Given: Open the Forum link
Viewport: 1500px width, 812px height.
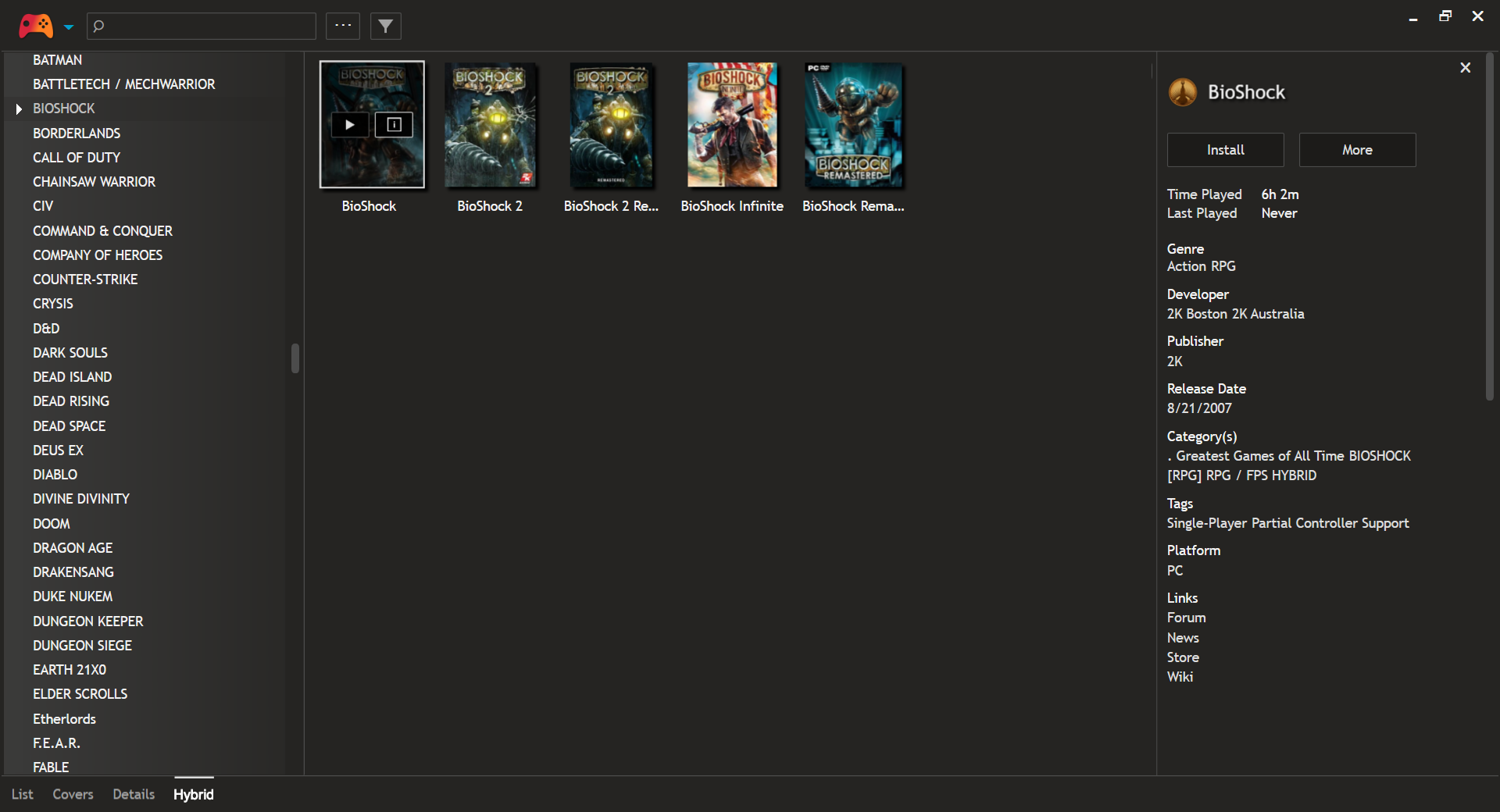Looking at the screenshot, I should 1187,618.
